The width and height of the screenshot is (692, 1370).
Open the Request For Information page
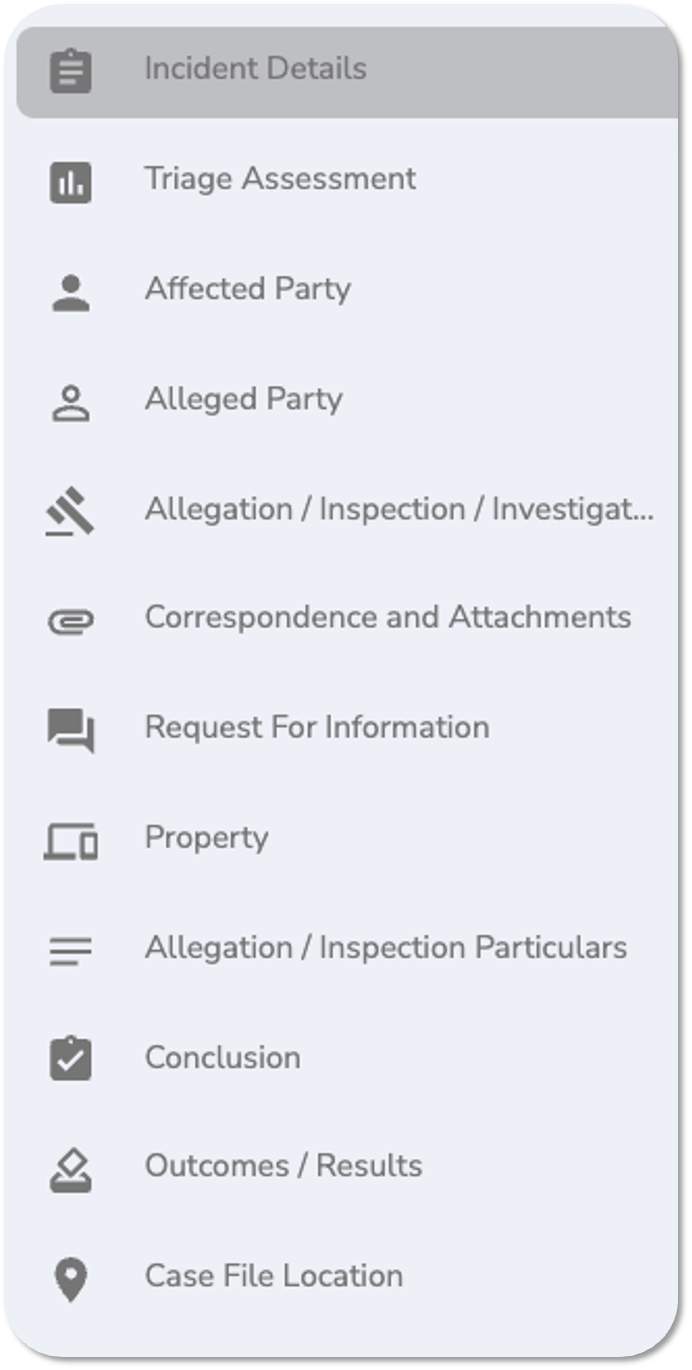pos(317,728)
